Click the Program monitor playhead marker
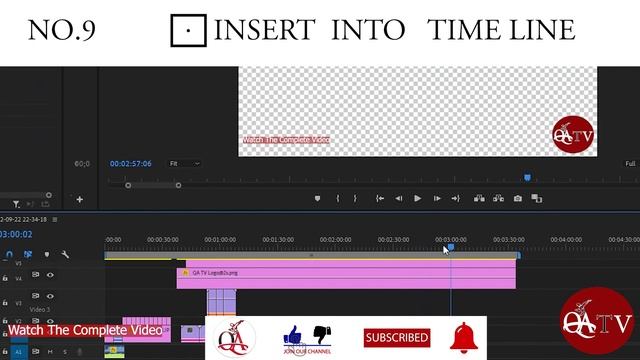The image size is (640, 360). pos(527,178)
